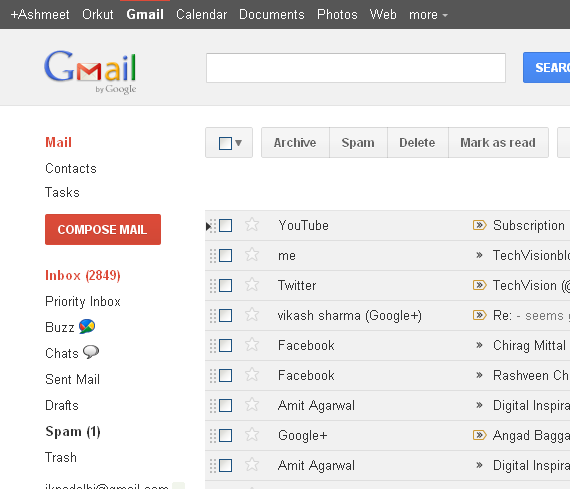Expand the 'more' menu in top bar
This screenshot has width=570, height=489.
pos(428,15)
